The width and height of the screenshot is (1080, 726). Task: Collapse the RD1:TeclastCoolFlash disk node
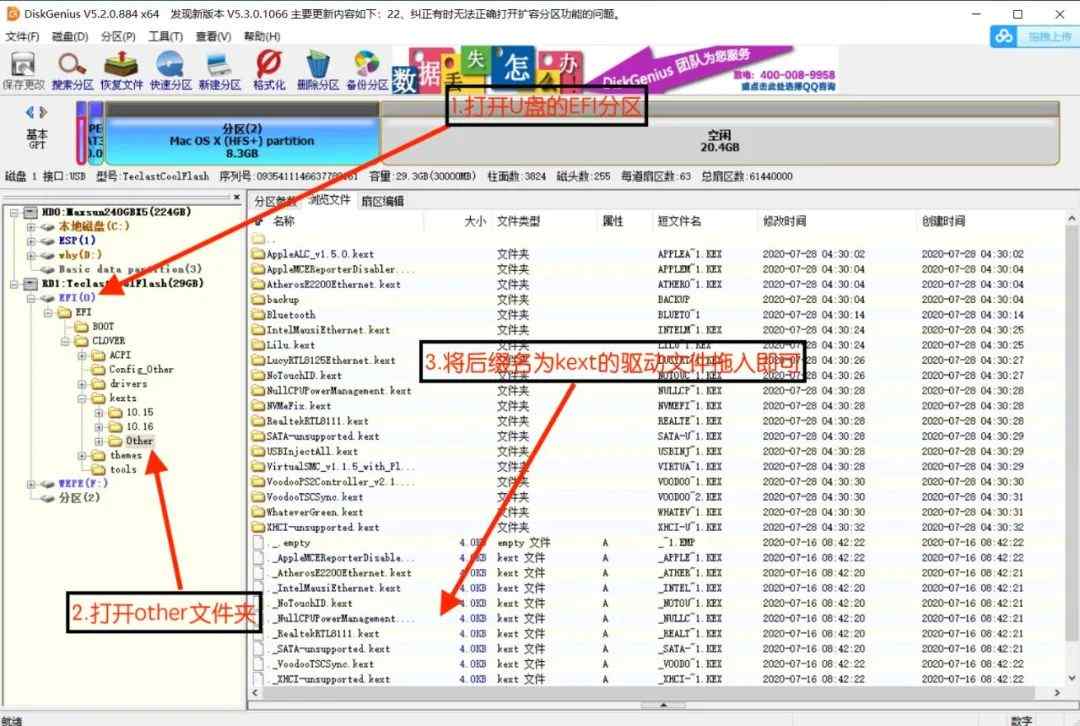(x=14, y=284)
